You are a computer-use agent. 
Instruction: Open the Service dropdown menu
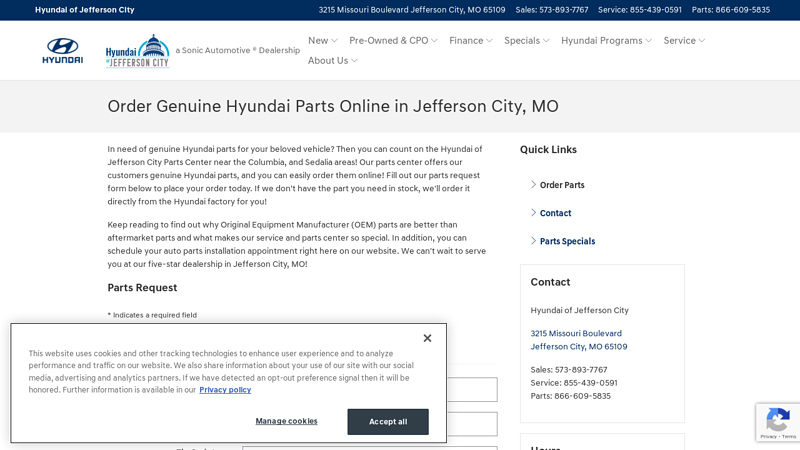pyautogui.click(x=684, y=40)
